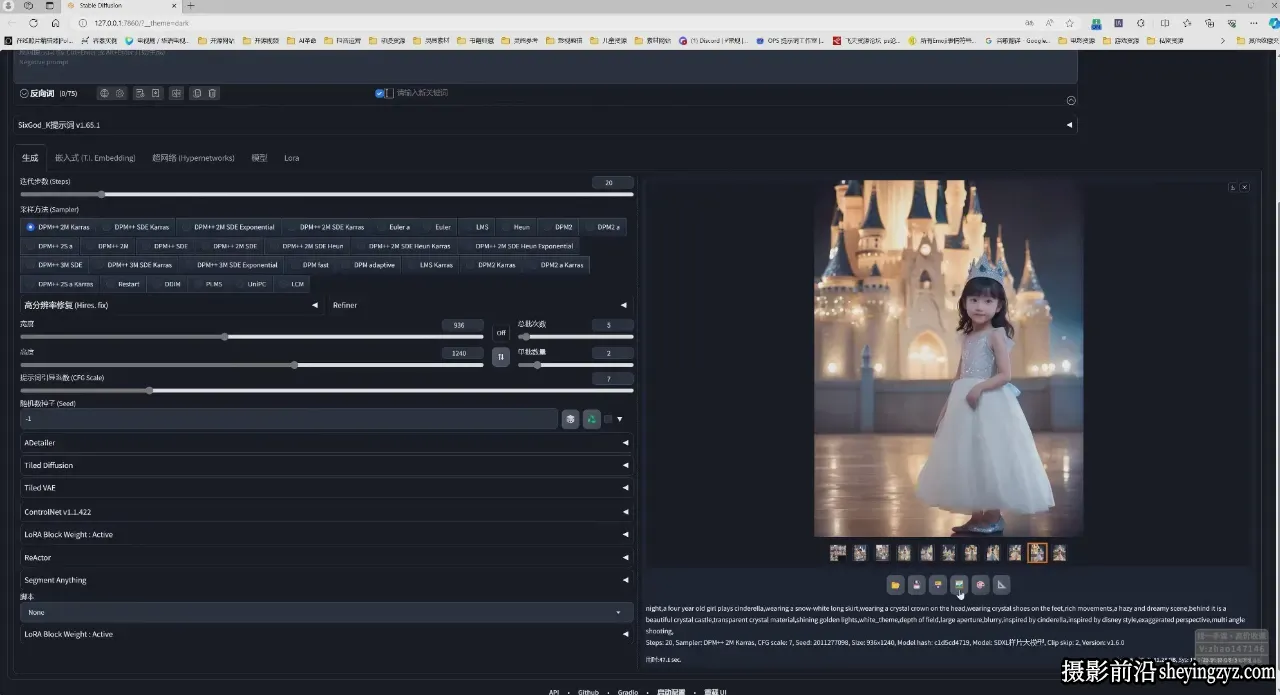
Task: Click the favorites star in address bar
Action: click(x=1069, y=22)
